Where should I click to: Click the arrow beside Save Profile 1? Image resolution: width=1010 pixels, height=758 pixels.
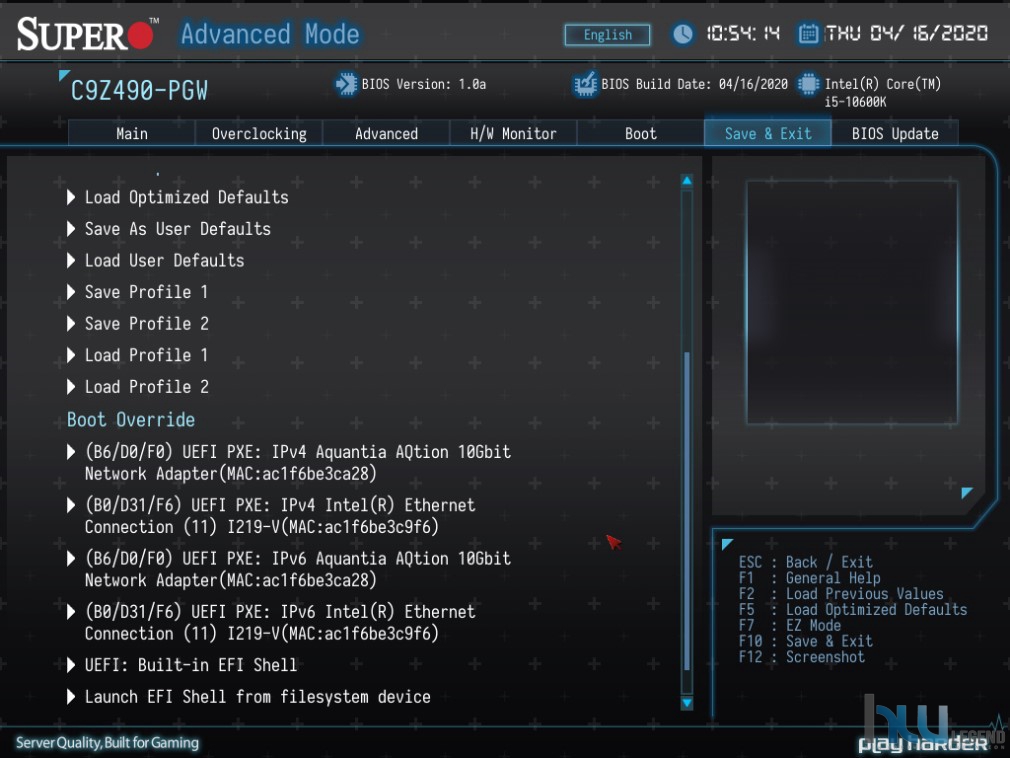coord(71,292)
